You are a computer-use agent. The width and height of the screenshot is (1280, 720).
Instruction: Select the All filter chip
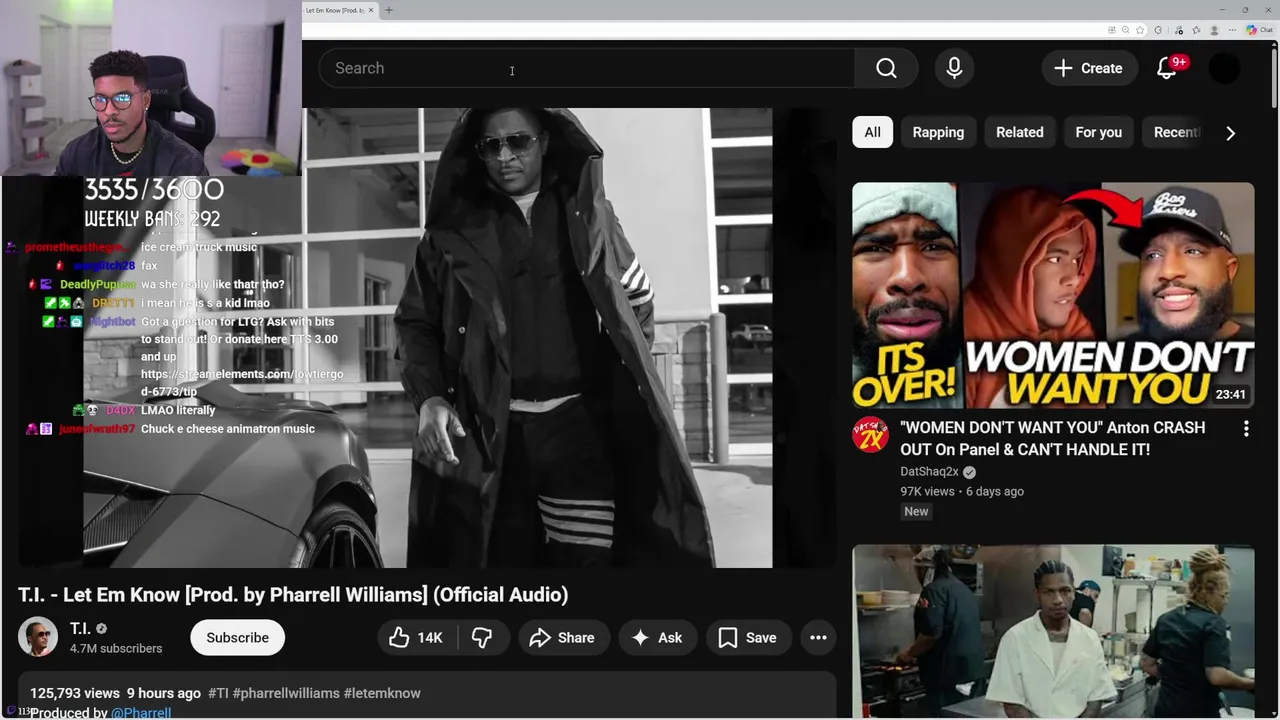pos(872,132)
